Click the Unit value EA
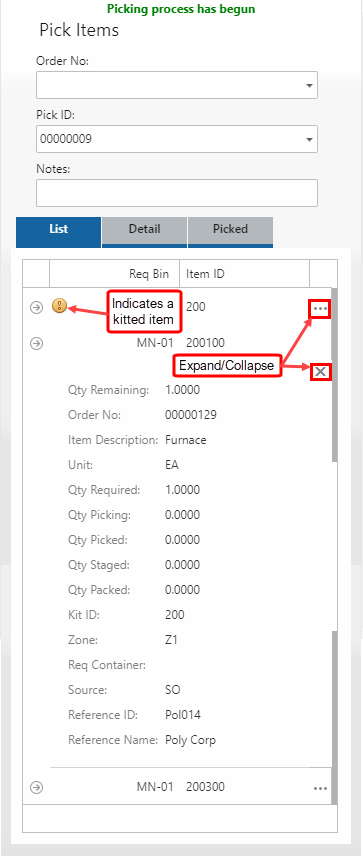363x856 pixels. click(x=172, y=465)
